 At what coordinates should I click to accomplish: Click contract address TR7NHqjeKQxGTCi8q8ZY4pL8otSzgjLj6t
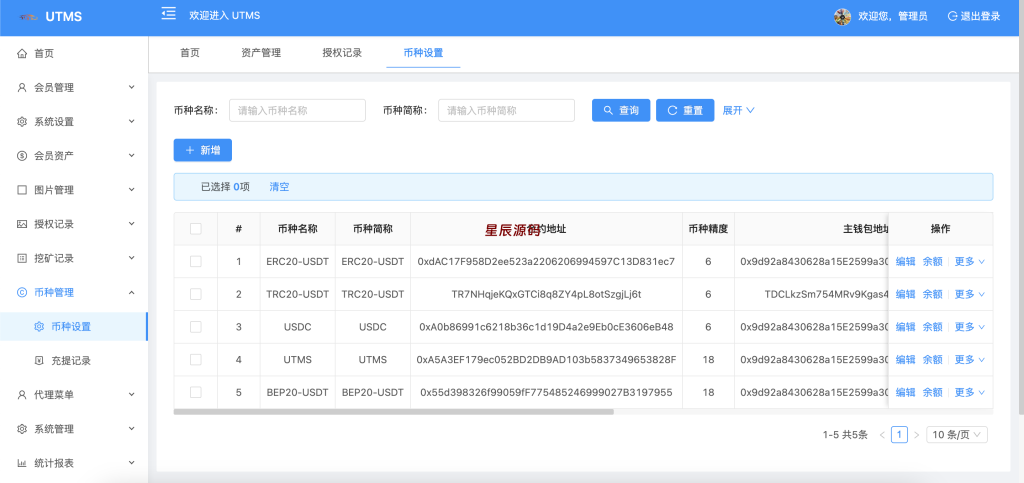[x=547, y=294]
